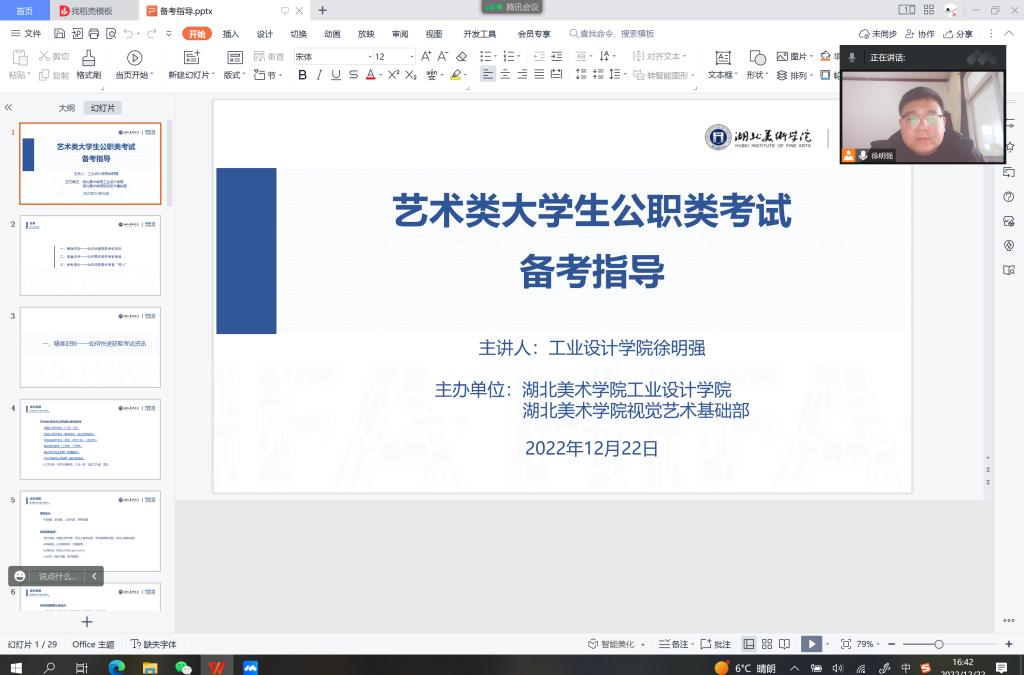Toggle underline text formatting
The image size is (1024, 675).
pyautogui.click(x=336, y=75)
